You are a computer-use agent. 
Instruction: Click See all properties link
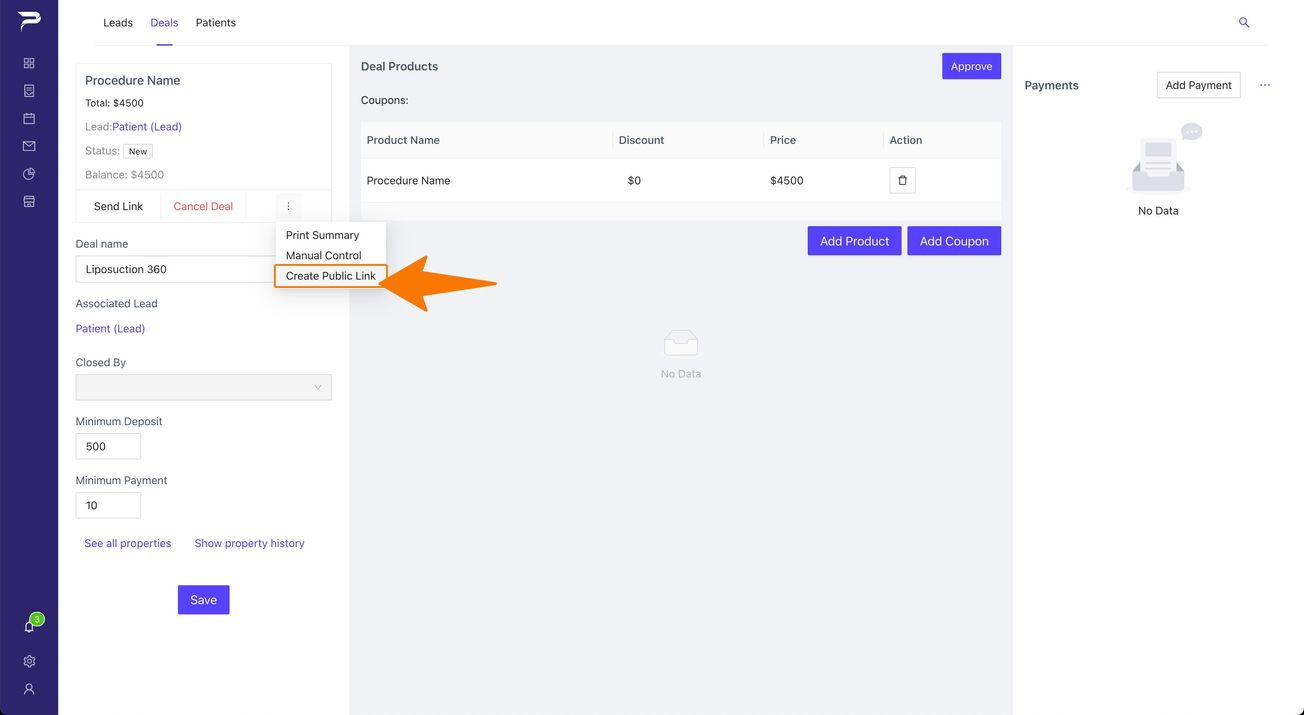(x=127, y=543)
